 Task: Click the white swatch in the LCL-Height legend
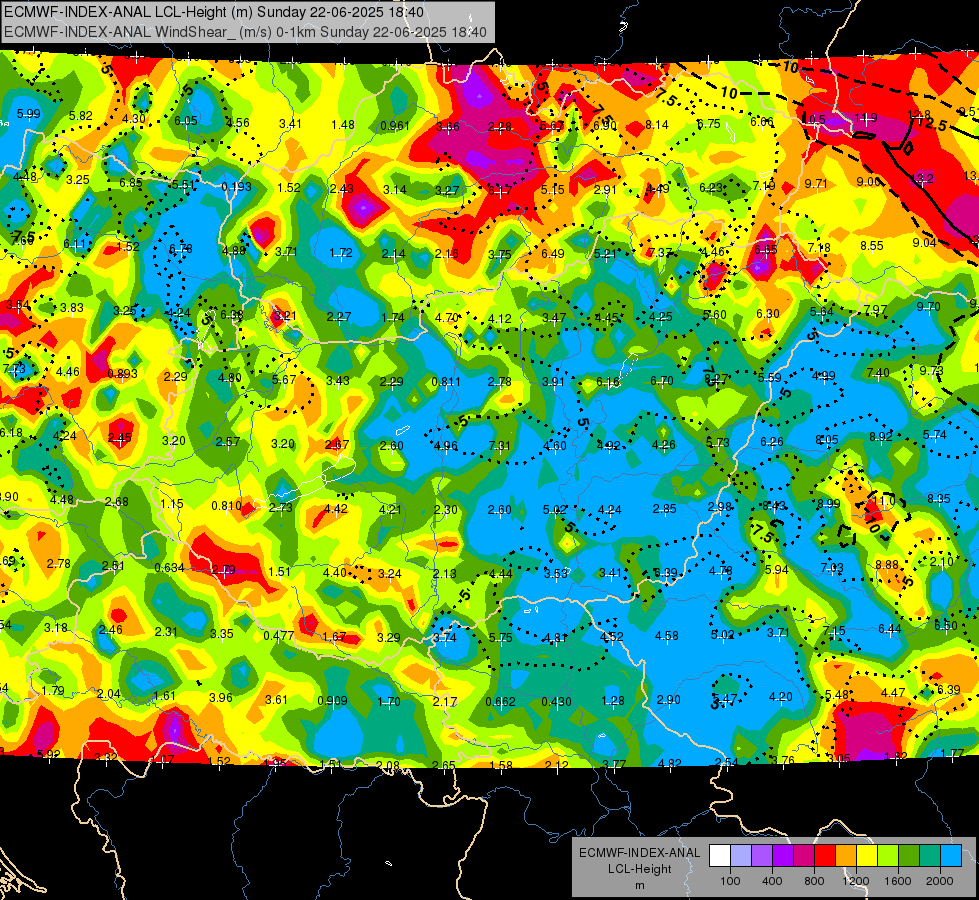pyautogui.click(x=720, y=855)
